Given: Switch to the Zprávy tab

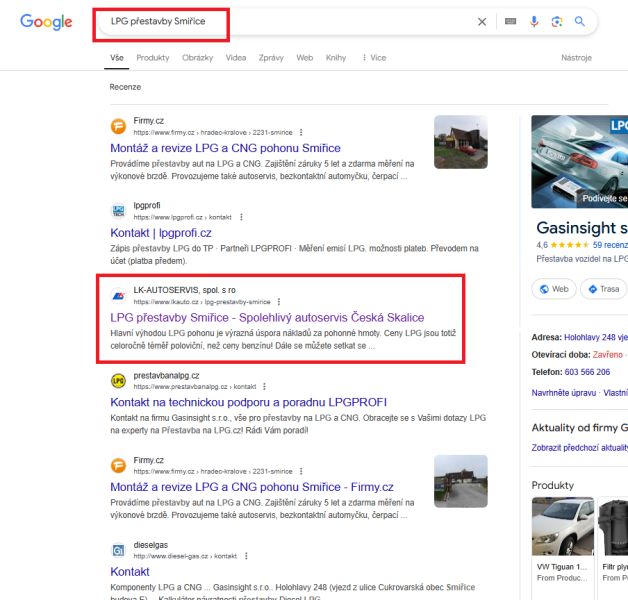Looking at the screenshot, I should tap(271, 58).
